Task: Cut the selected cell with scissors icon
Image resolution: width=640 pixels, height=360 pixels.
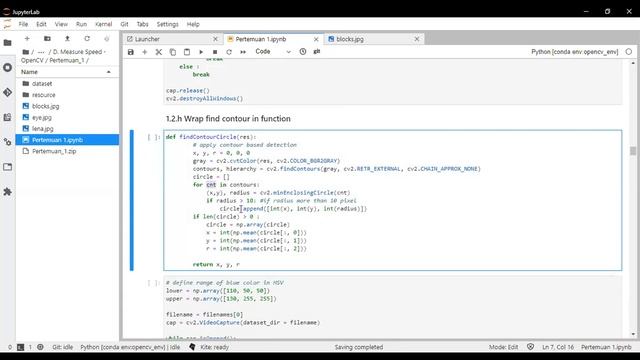Action: click(159, 52)
